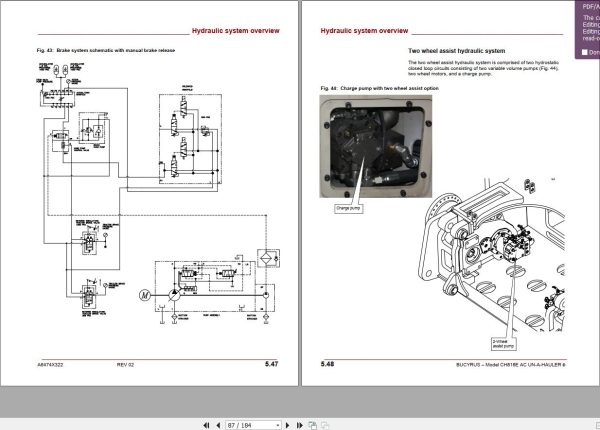
Task: Click page number 5.48 in the footer
Action: 328,364
